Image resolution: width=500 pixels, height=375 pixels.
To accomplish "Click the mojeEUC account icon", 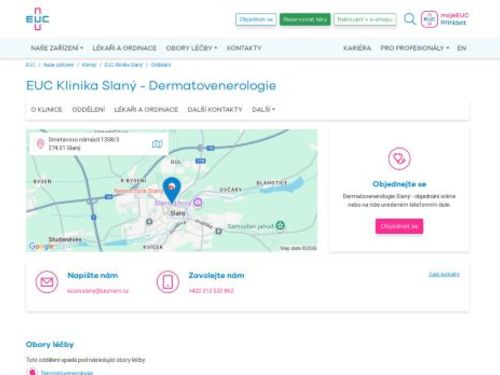I will [x=429, y=19].
